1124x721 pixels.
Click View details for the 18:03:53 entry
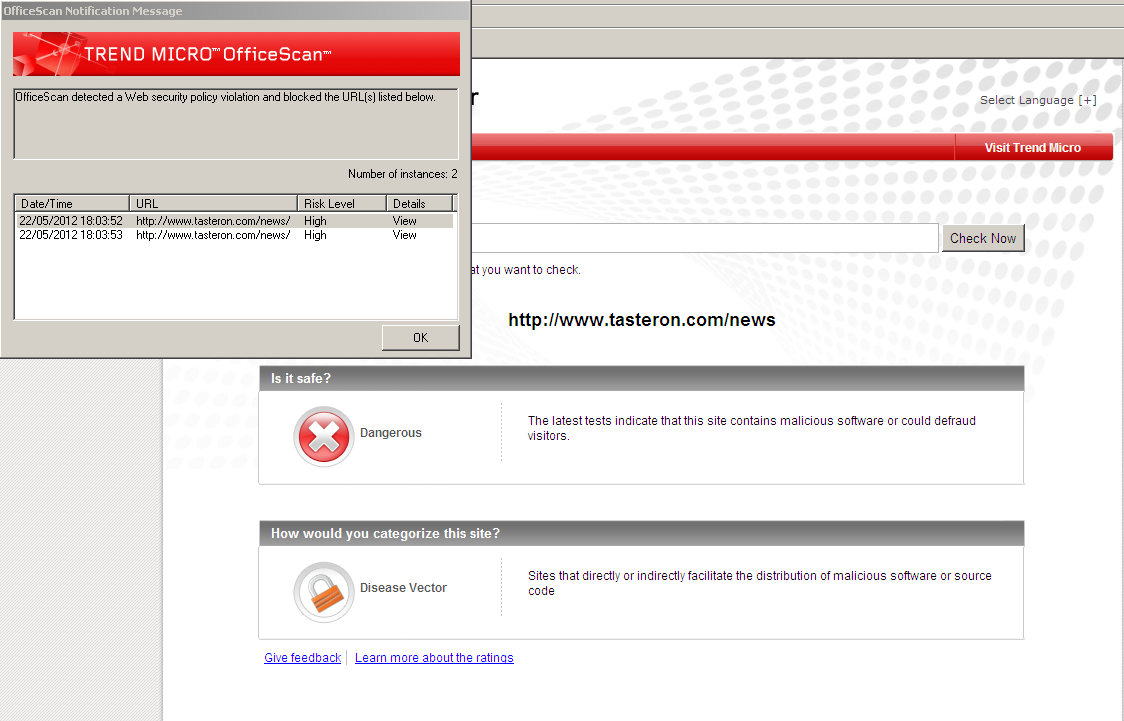tap(404, 235)
